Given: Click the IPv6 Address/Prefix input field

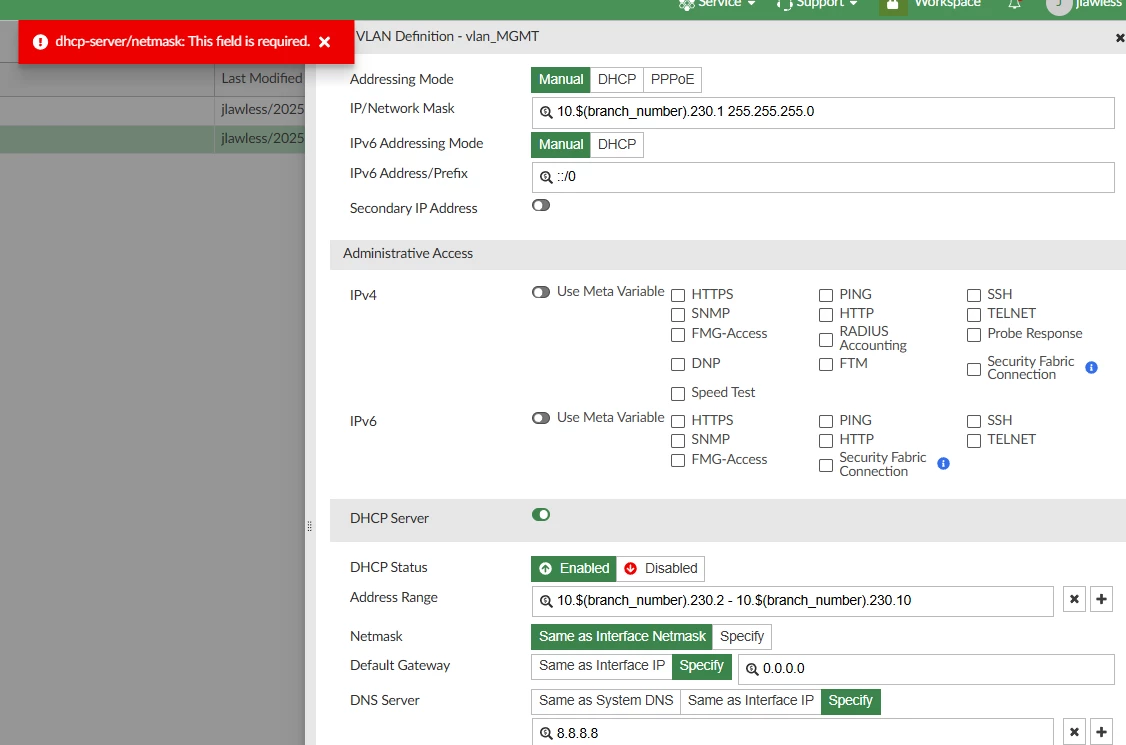Looking at the screenshot, I should point(823,177).
